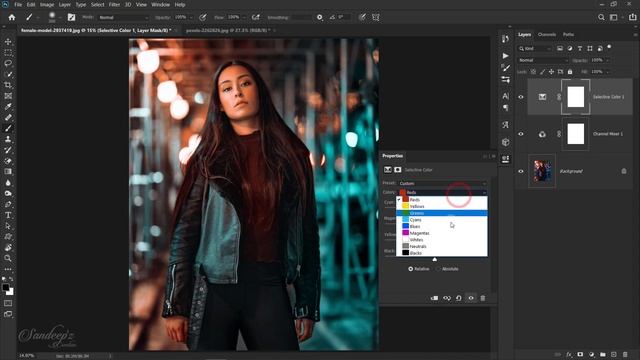Select the Zoom tool
640x360 pixels.
coord(8,258)
